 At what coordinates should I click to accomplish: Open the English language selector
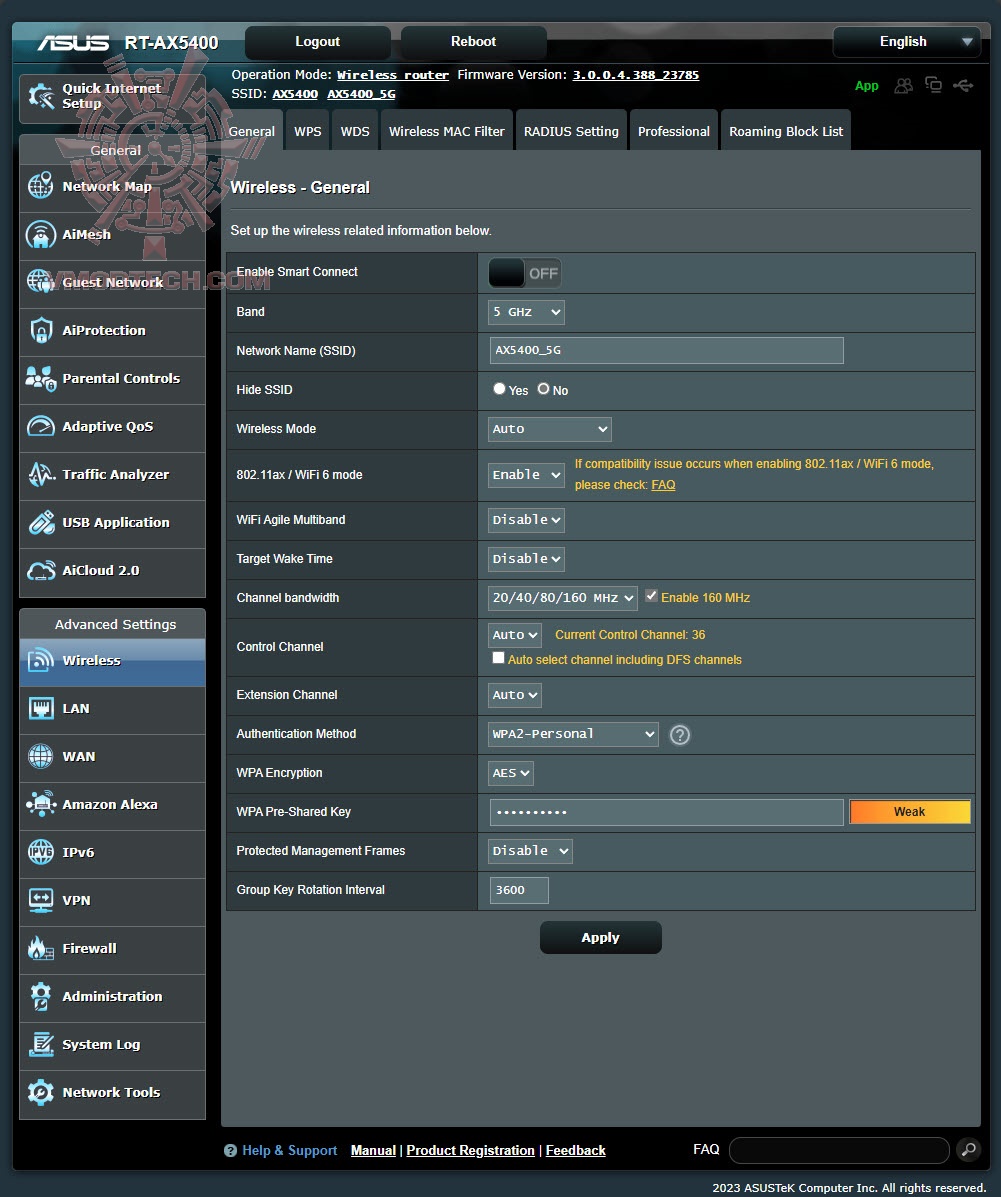906,42
